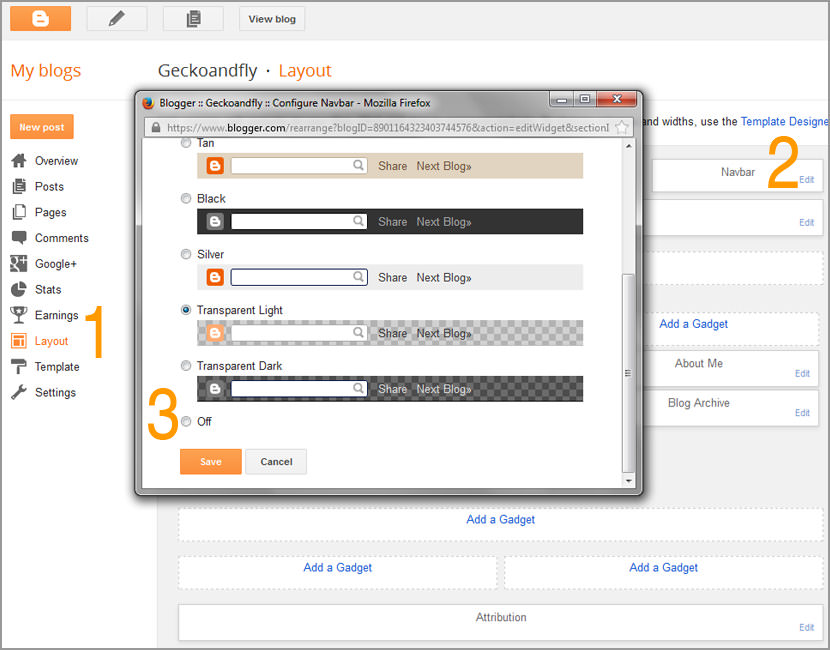Click the dialog scrollbar up arrow
The width and height of the screenshot is (830, 650).
(x=628, y=146)
